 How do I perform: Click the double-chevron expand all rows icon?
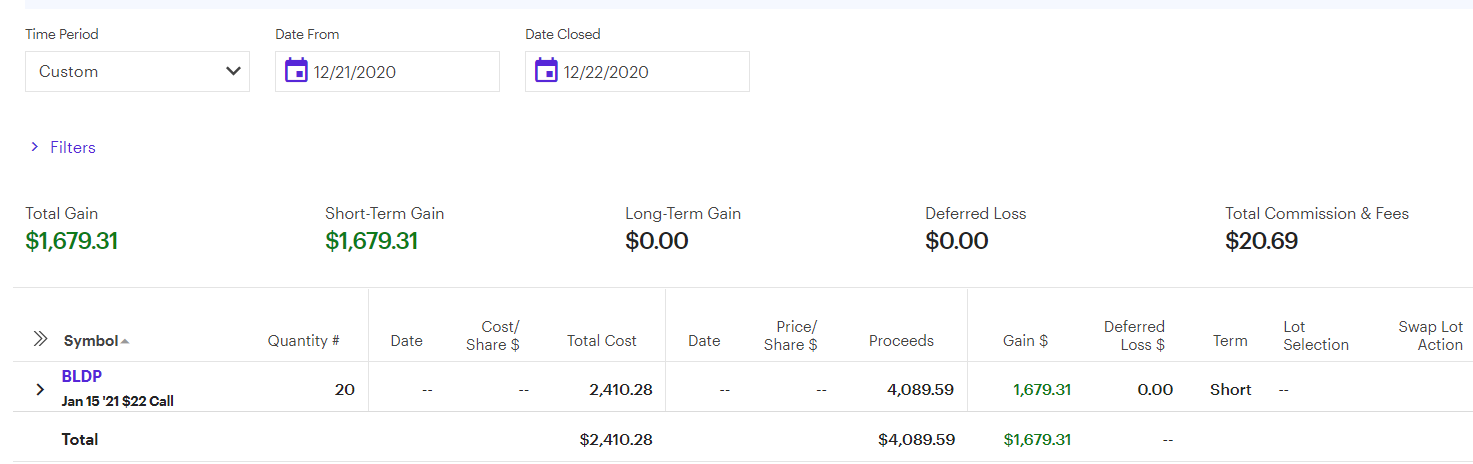pyautogui.click(x=40, y=339)
